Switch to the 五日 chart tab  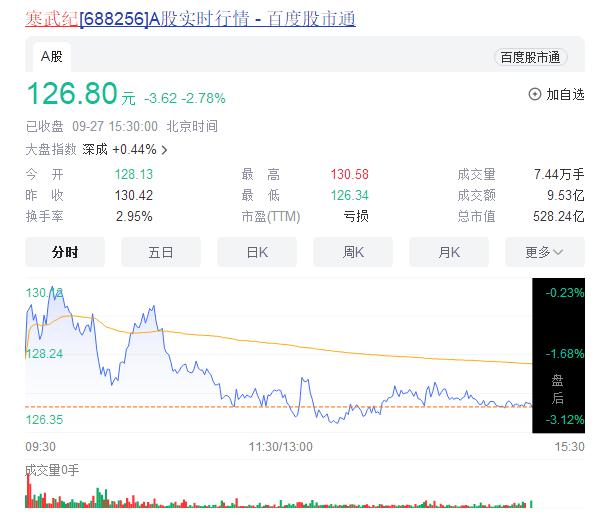click(161, 252)
